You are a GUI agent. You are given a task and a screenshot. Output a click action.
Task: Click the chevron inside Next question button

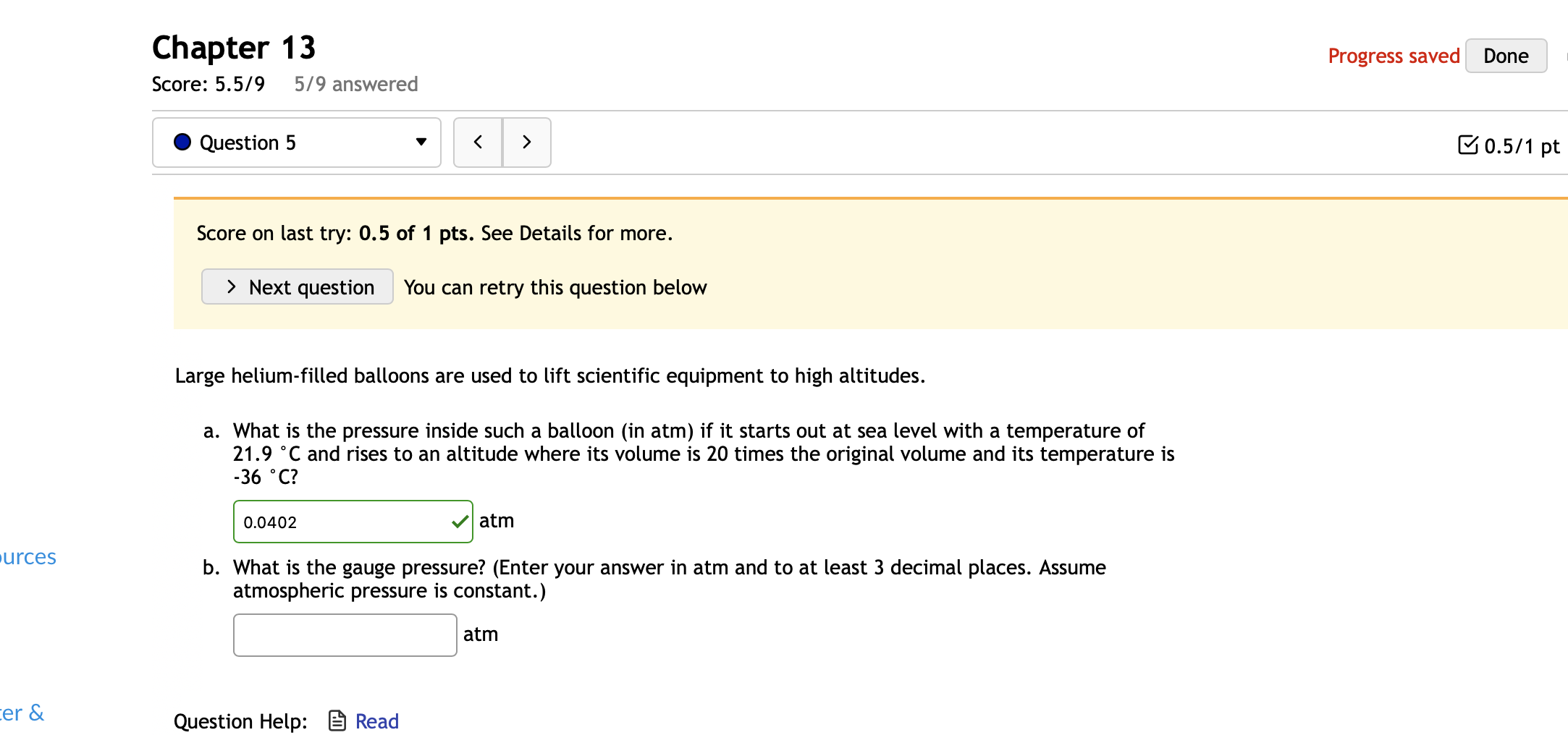pos(231,287)
